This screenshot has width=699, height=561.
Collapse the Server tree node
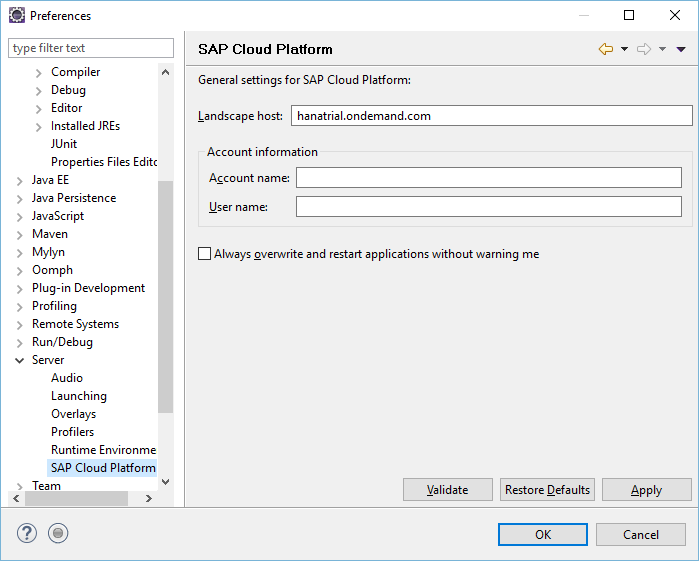(20, 360)
